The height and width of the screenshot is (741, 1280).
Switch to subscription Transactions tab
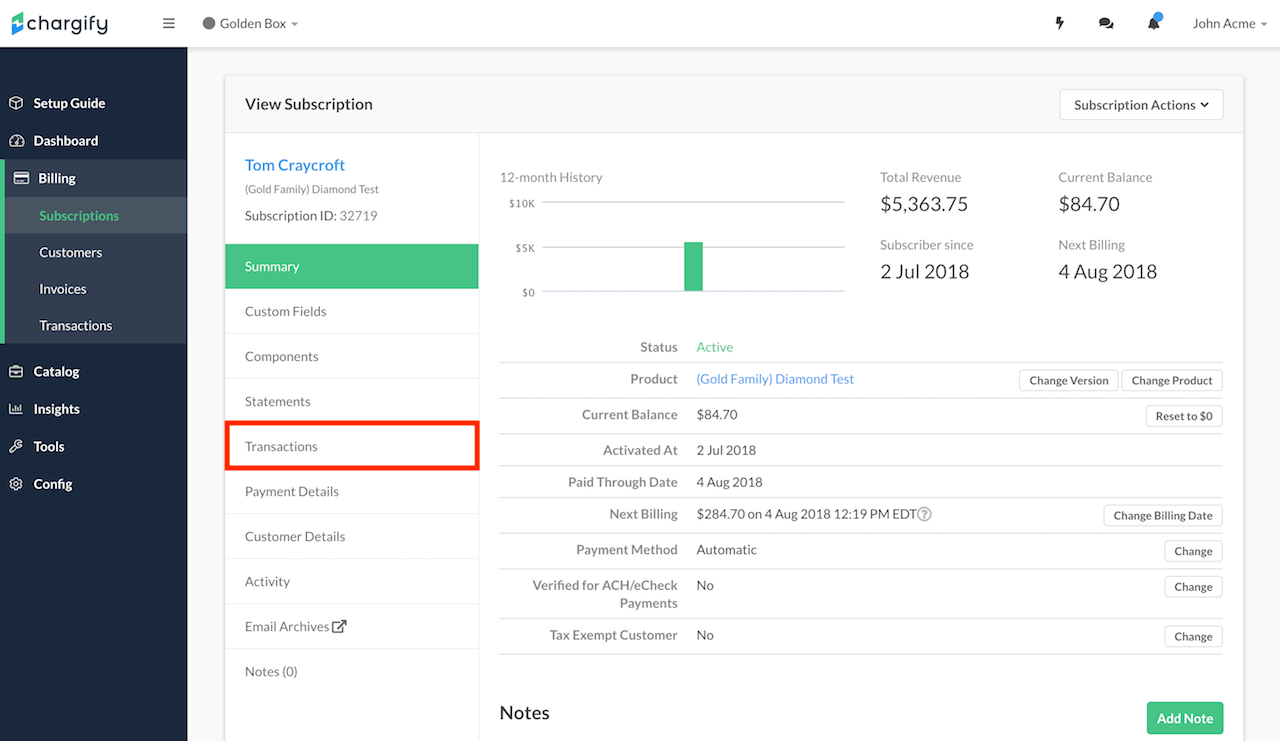pyautogui.click(x=352, y=446)
